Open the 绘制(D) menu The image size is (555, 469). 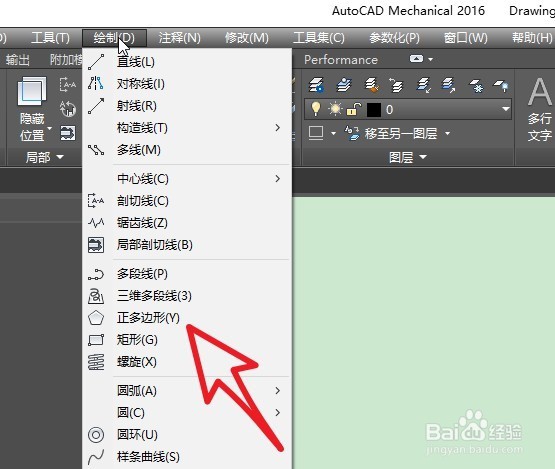pos(114,38)
